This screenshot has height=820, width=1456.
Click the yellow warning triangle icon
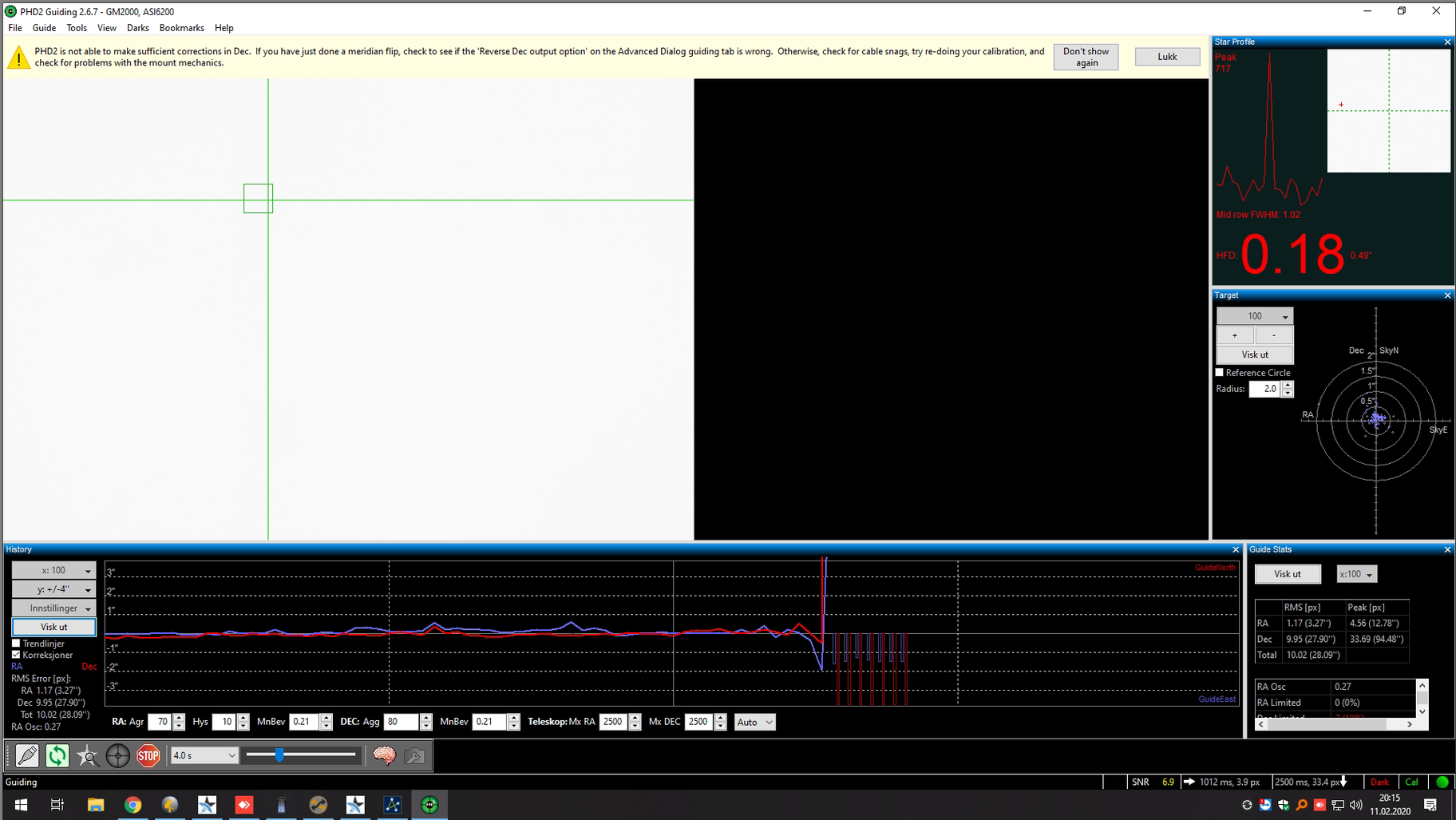[x=18, y=57]
